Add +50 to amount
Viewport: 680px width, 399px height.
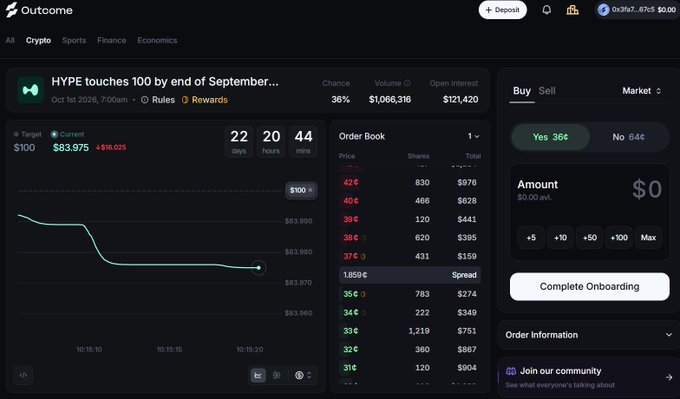[x=589, y=238]
